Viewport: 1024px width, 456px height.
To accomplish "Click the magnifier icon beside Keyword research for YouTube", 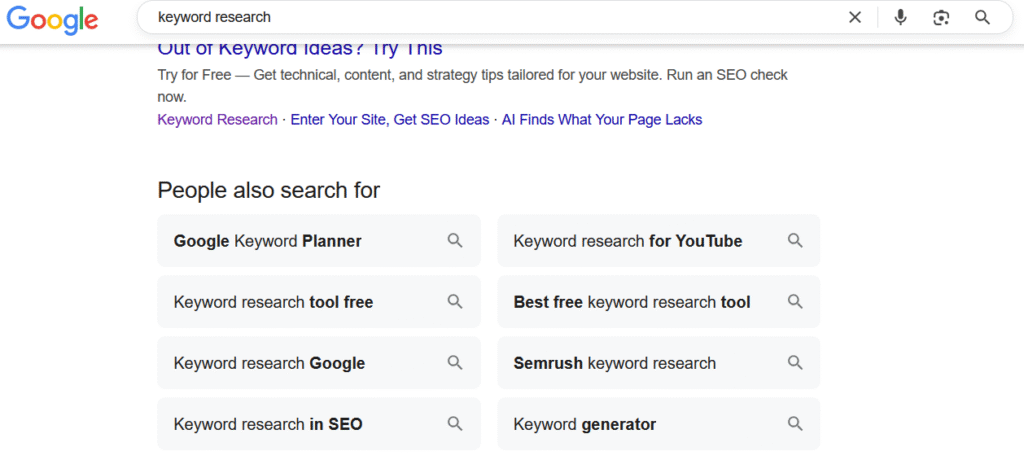I will [795, 241].
